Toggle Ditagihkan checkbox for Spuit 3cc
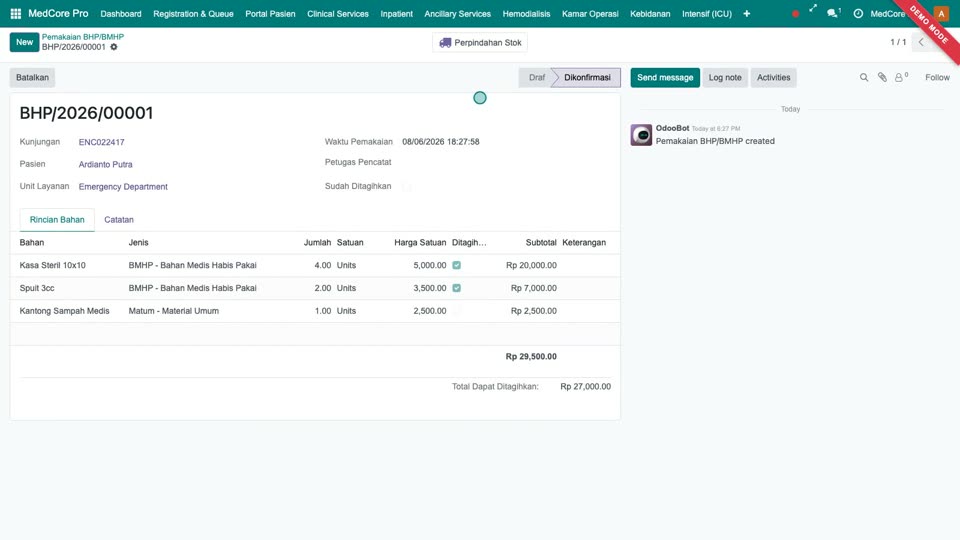Image resolution: width=960 pixels, height=540 pixels. (x=457, y=288)
